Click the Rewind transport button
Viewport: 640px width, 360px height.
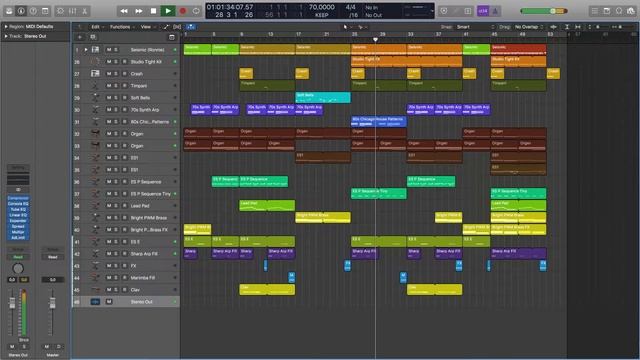[x=124, y=11]
